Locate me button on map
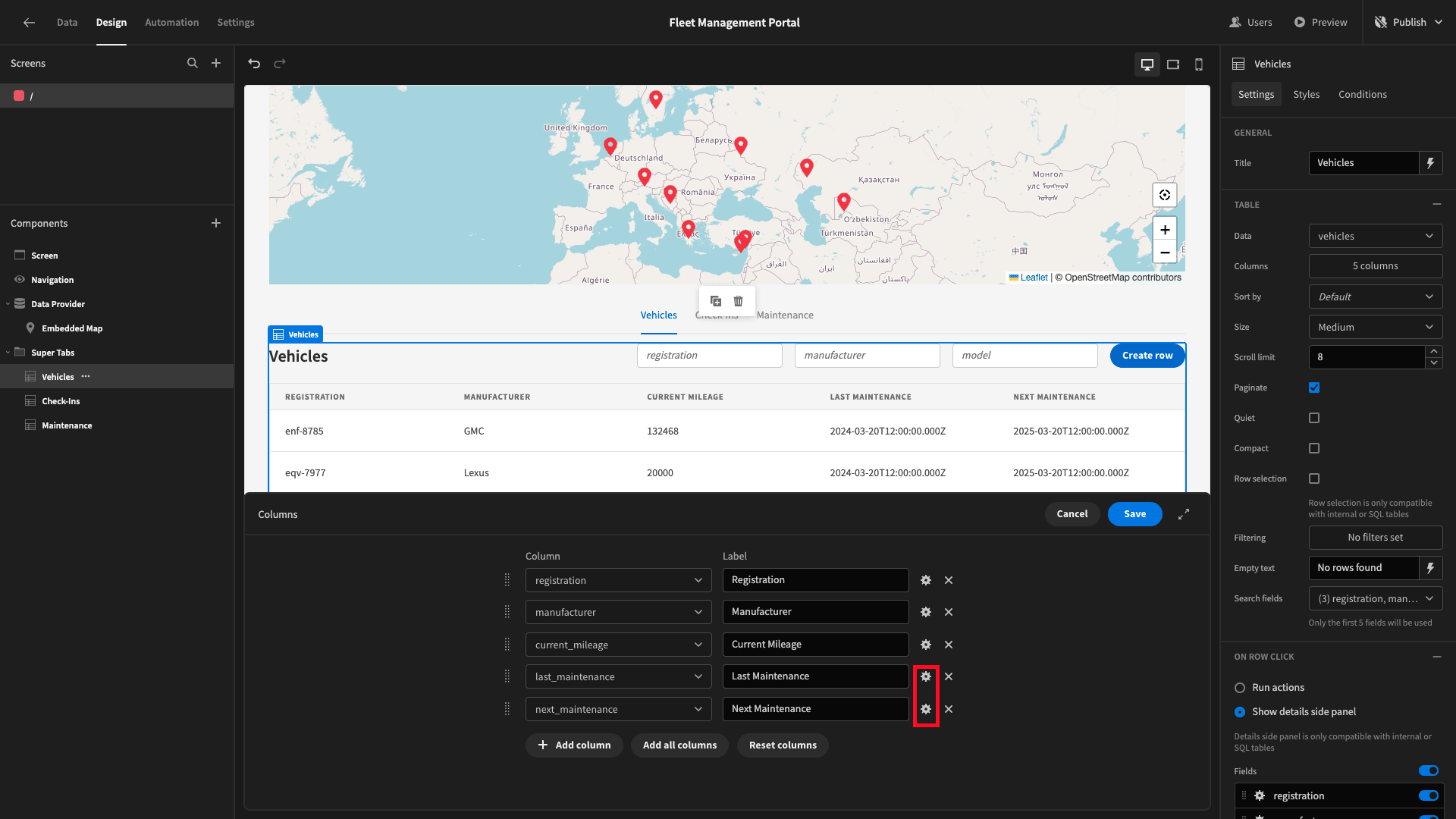 click(x=1165, y=195)
